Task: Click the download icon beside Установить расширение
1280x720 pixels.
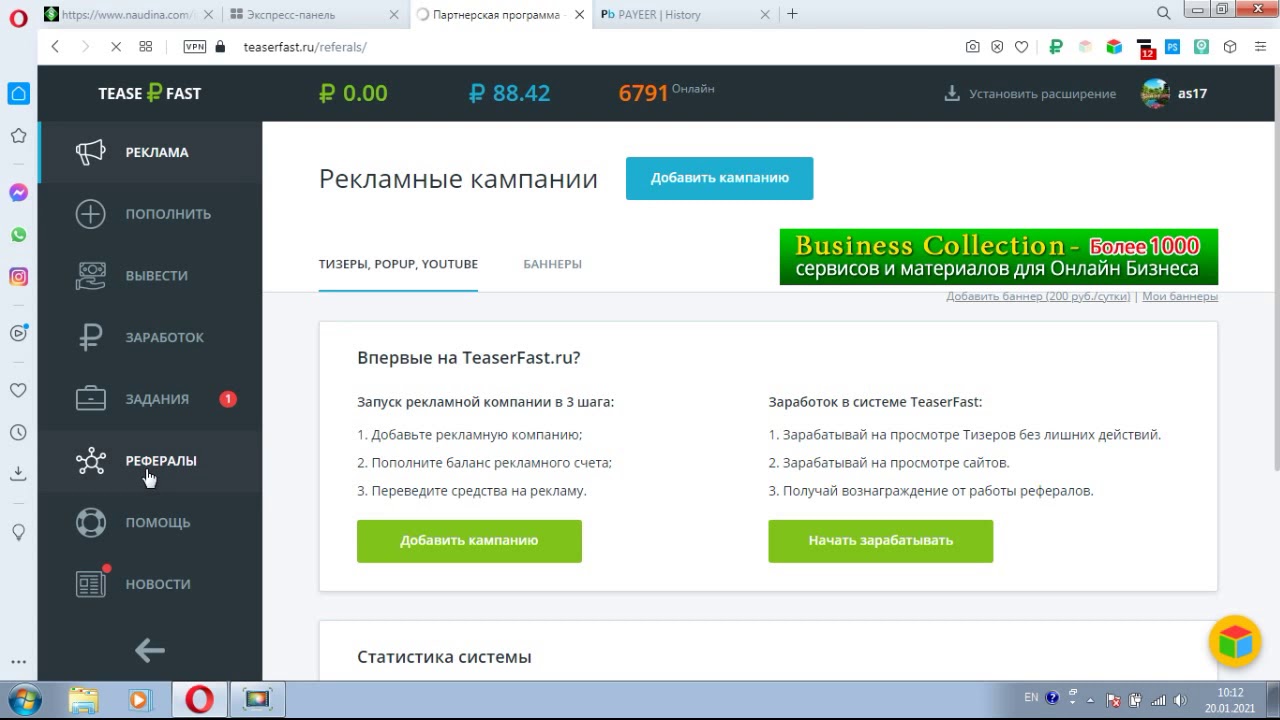Action: pos(952,93)
